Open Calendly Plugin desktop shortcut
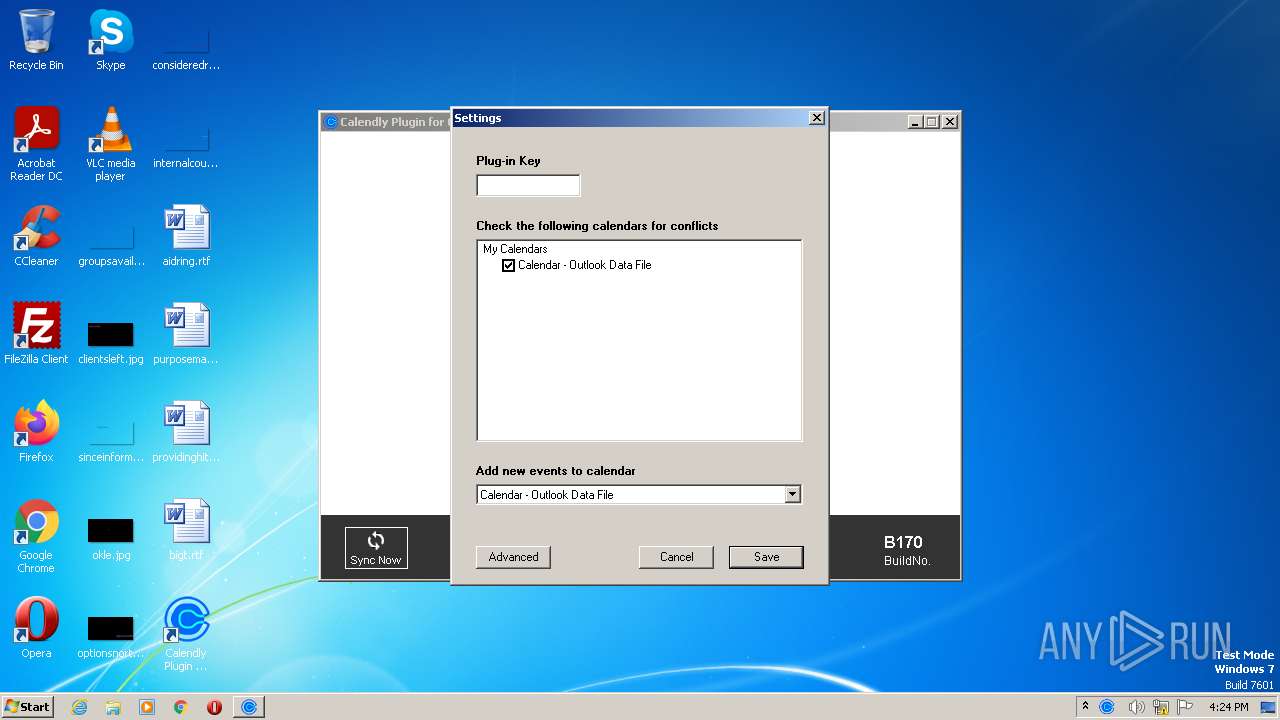The height and width of the screenshot is (720, 1280). point(186,634)
